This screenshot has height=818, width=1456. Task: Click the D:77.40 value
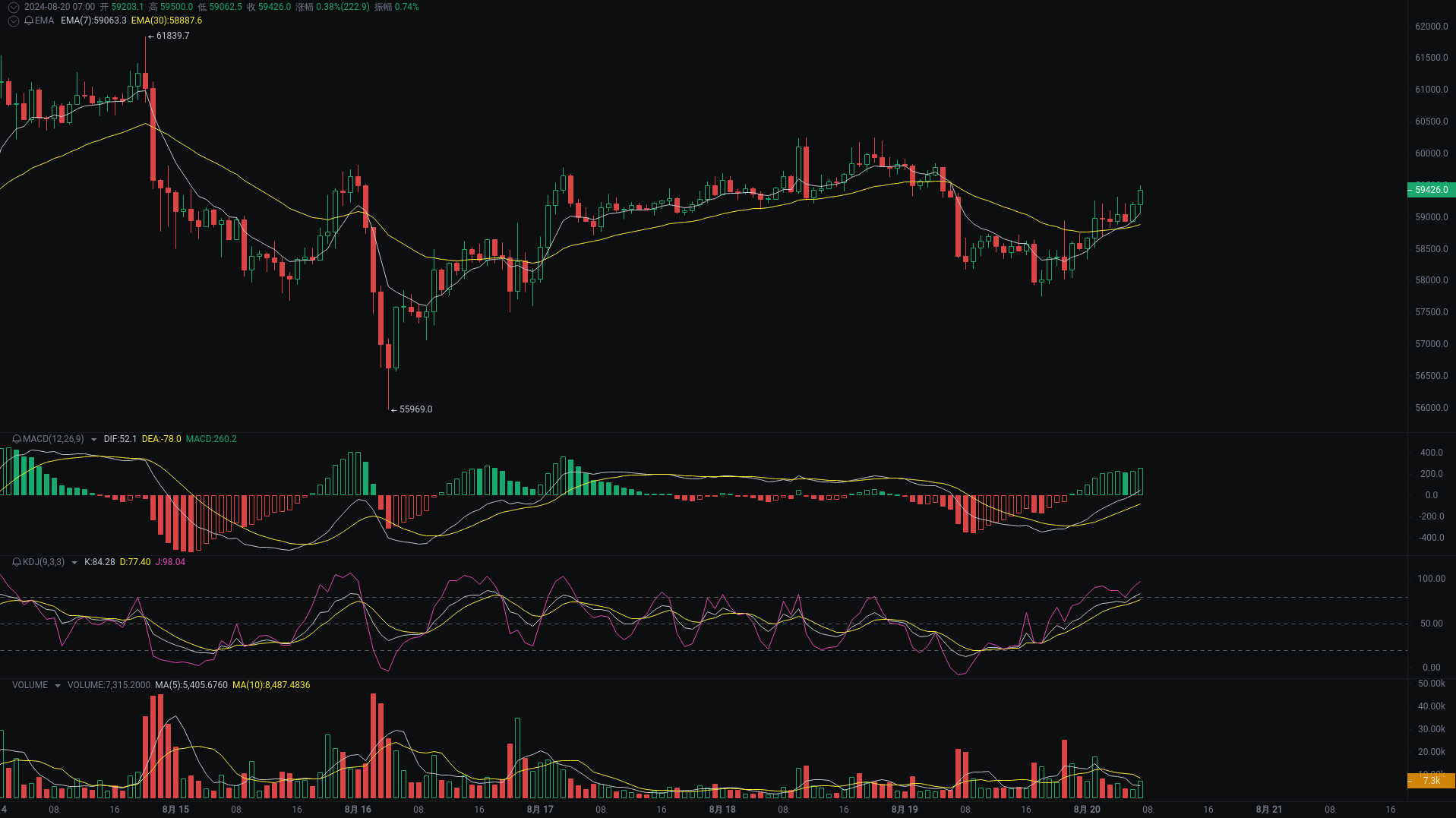[x=135, y=562]
